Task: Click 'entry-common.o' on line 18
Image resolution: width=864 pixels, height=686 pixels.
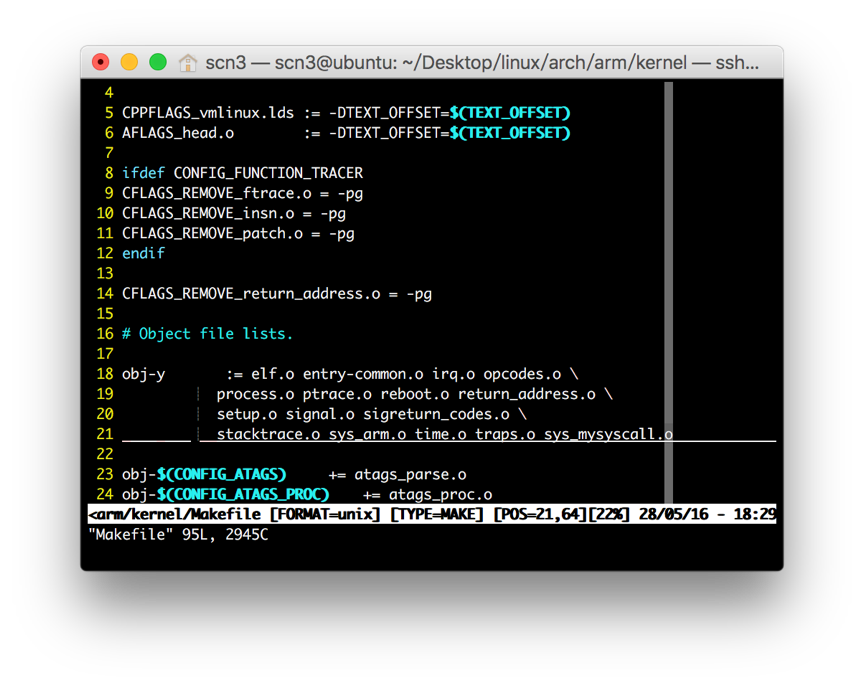Action: coord(363,374)
